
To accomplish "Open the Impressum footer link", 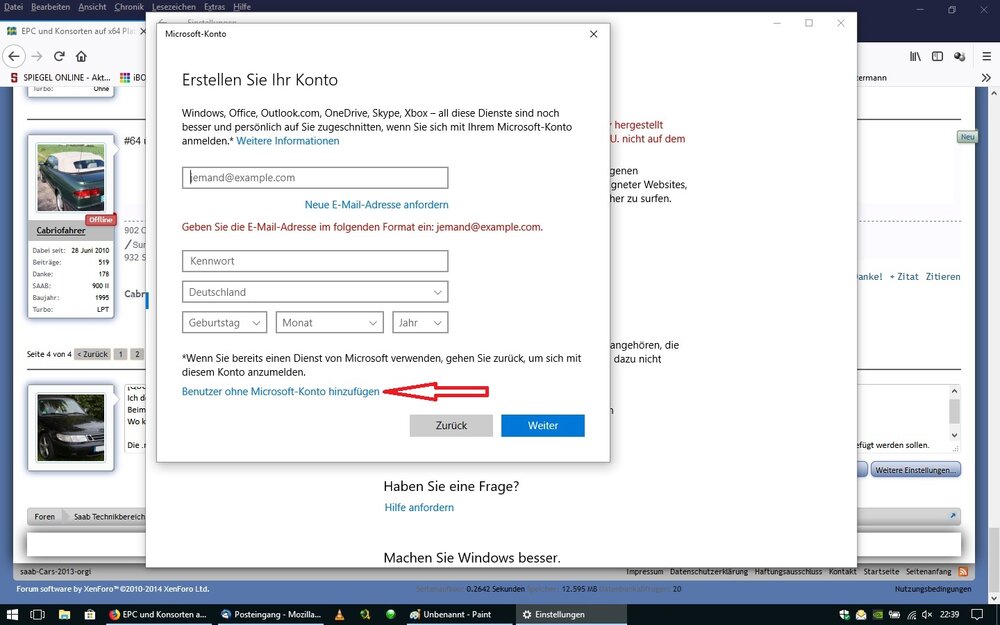I will point(645,571).
